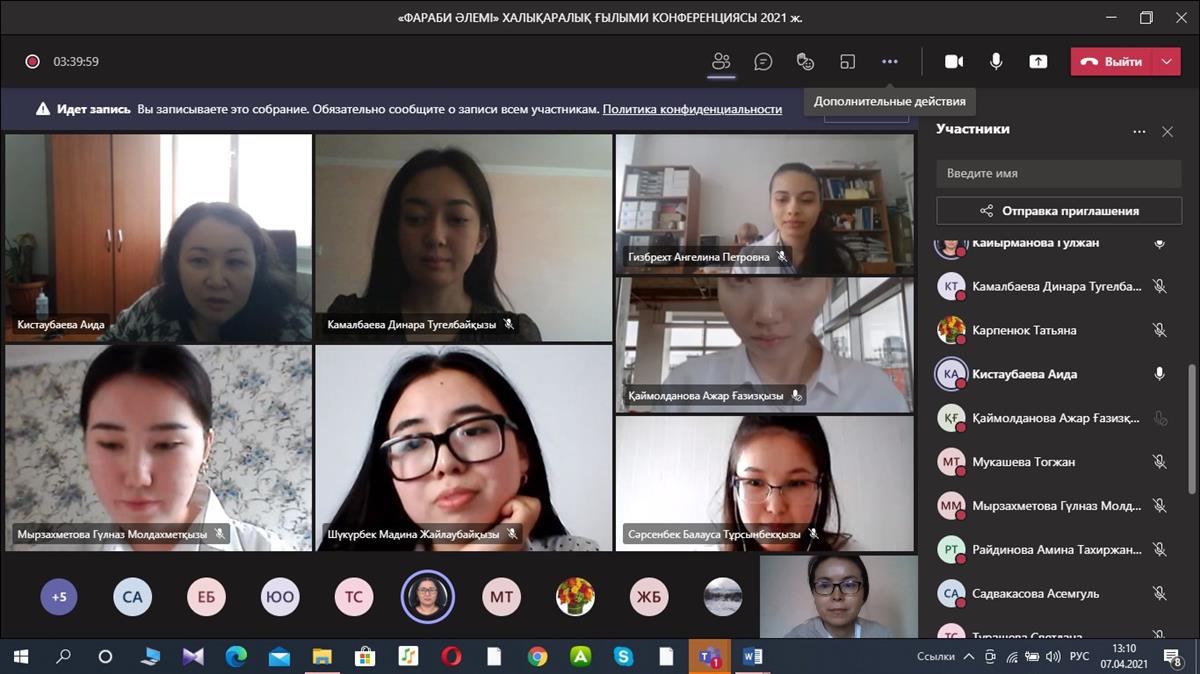Open Microsoft Teams from the taskbar
The height and width of the screenshot is (674, 1200).
click(x=710, y=657)
